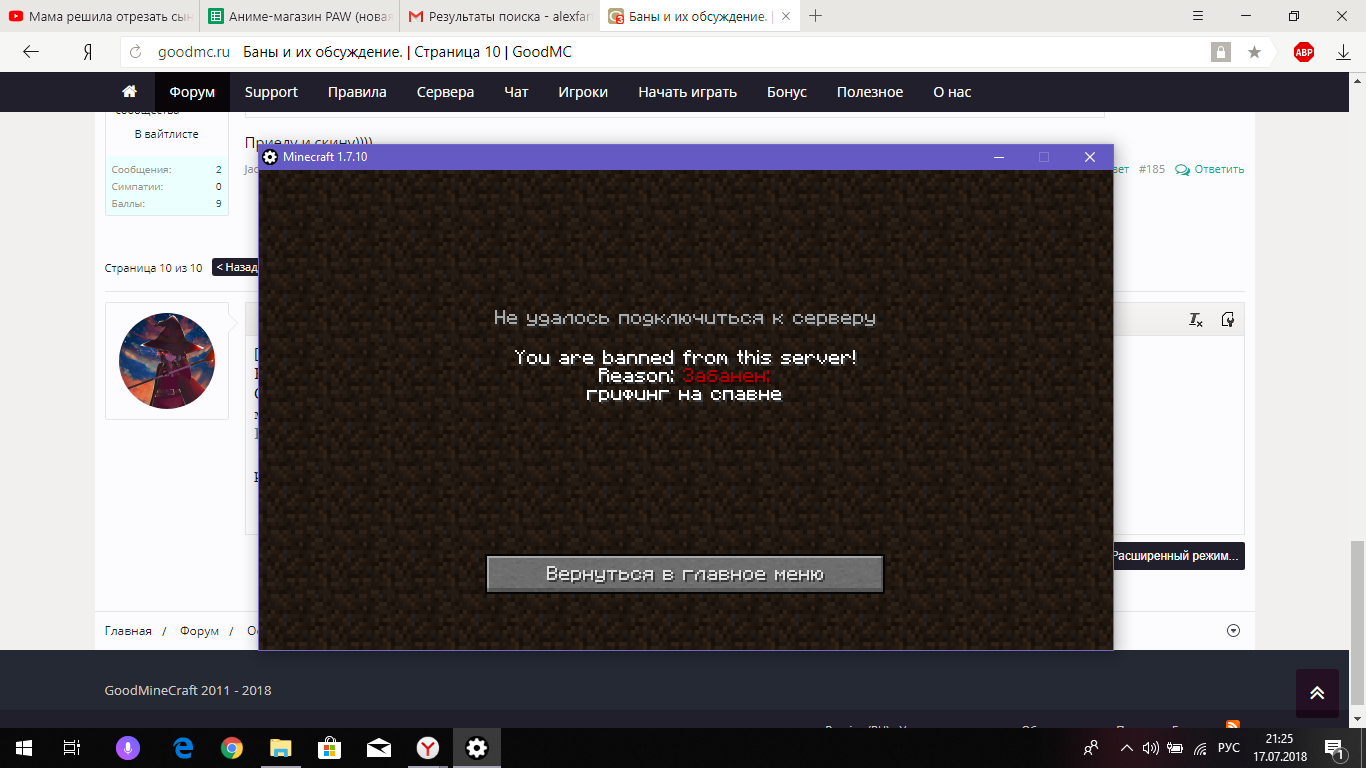This screenshot has width=1366, height=768.
Task: Open Yandex Browser from the taskbar
Action: coord(427,748)
